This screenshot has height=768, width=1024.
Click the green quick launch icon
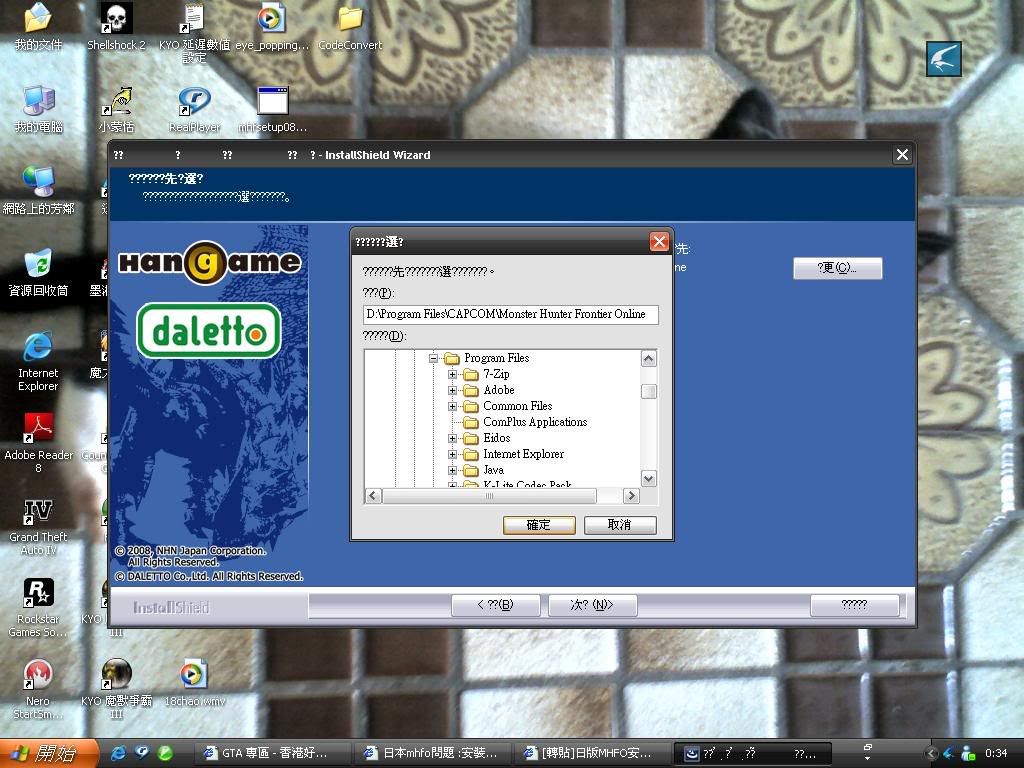165,753
